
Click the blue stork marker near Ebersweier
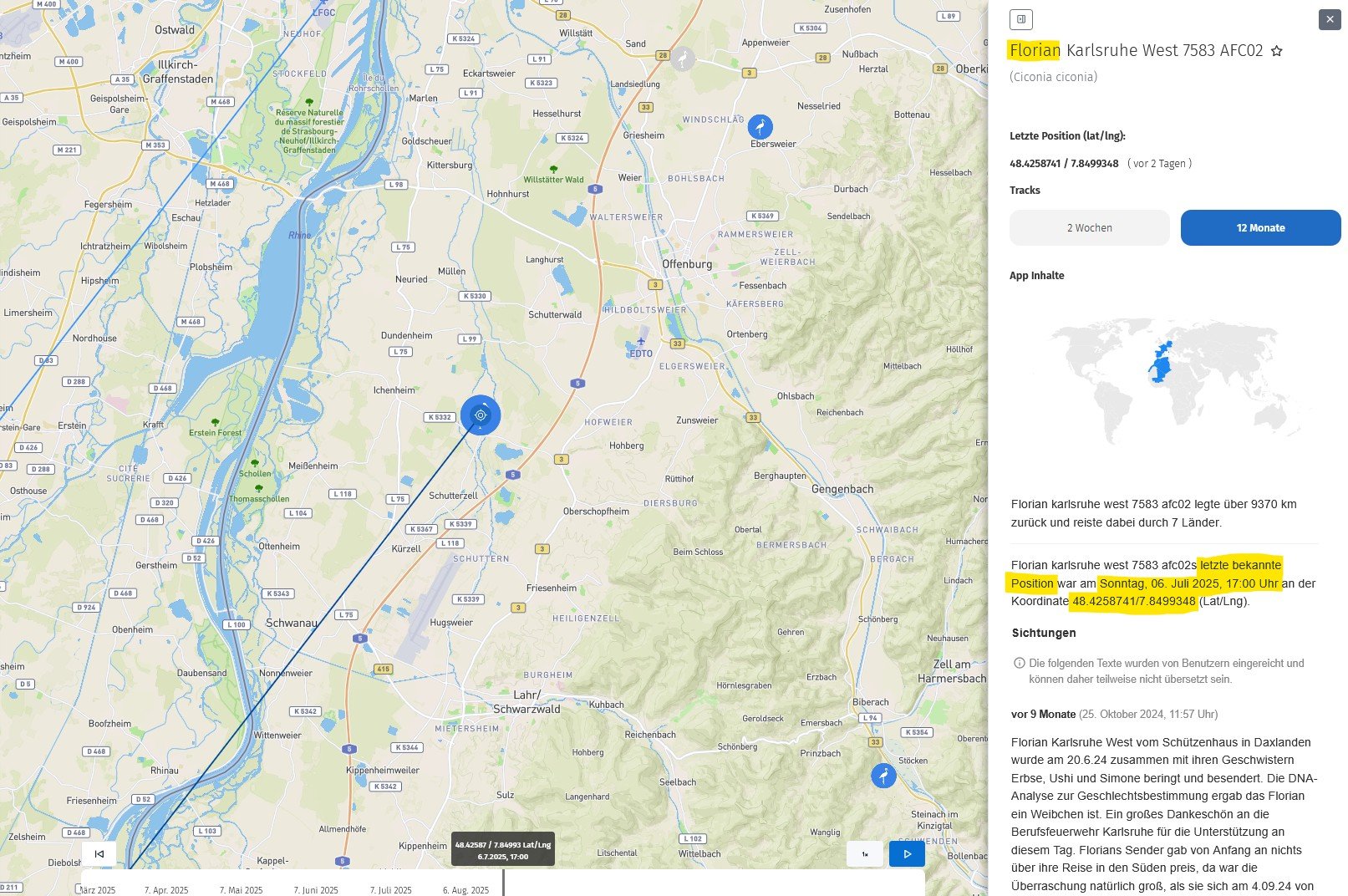[x=760, y=127]
